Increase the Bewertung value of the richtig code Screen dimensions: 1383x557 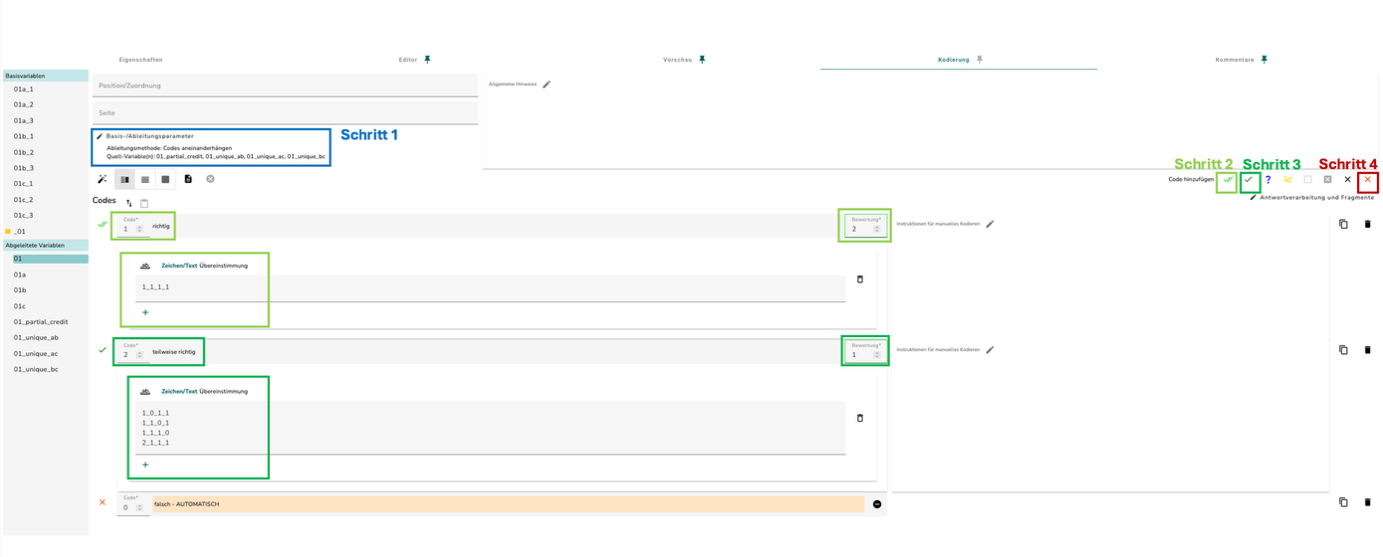877,227
